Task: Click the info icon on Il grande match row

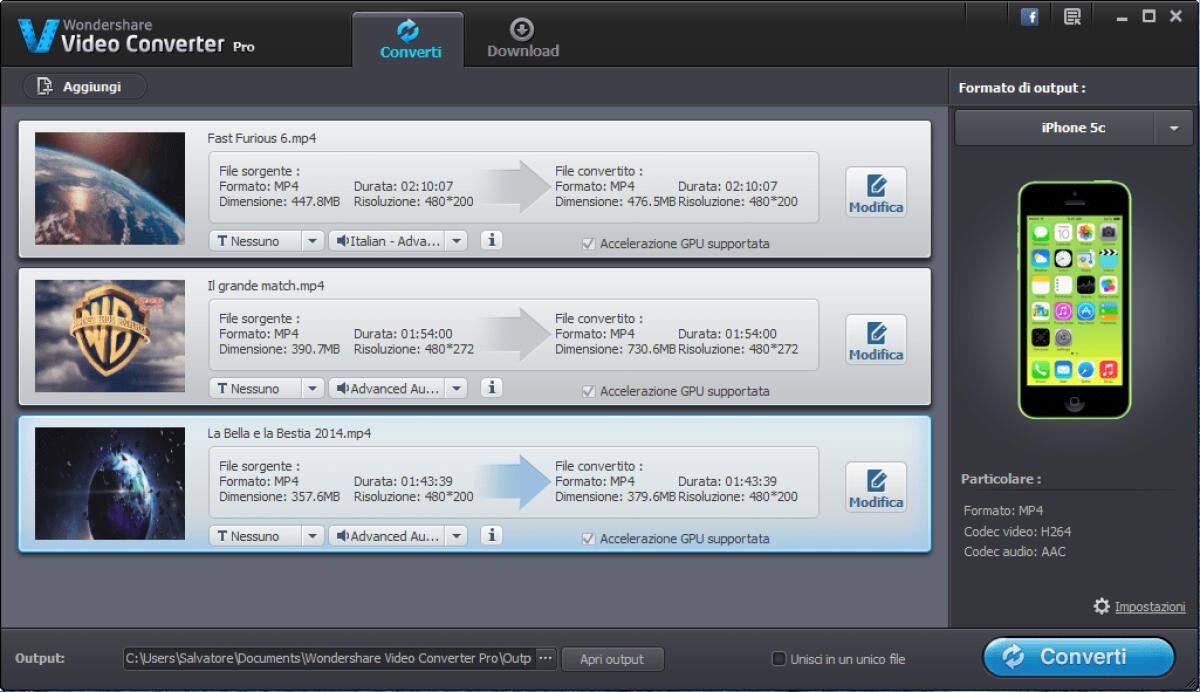Action: (x=491, y=387)
